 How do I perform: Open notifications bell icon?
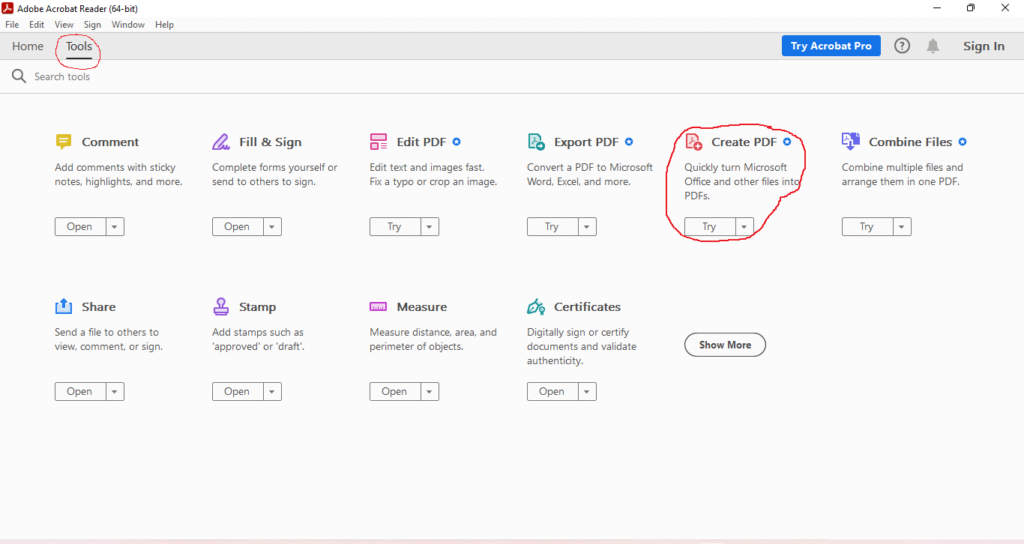pyautogui.click(x=933, y=46)
